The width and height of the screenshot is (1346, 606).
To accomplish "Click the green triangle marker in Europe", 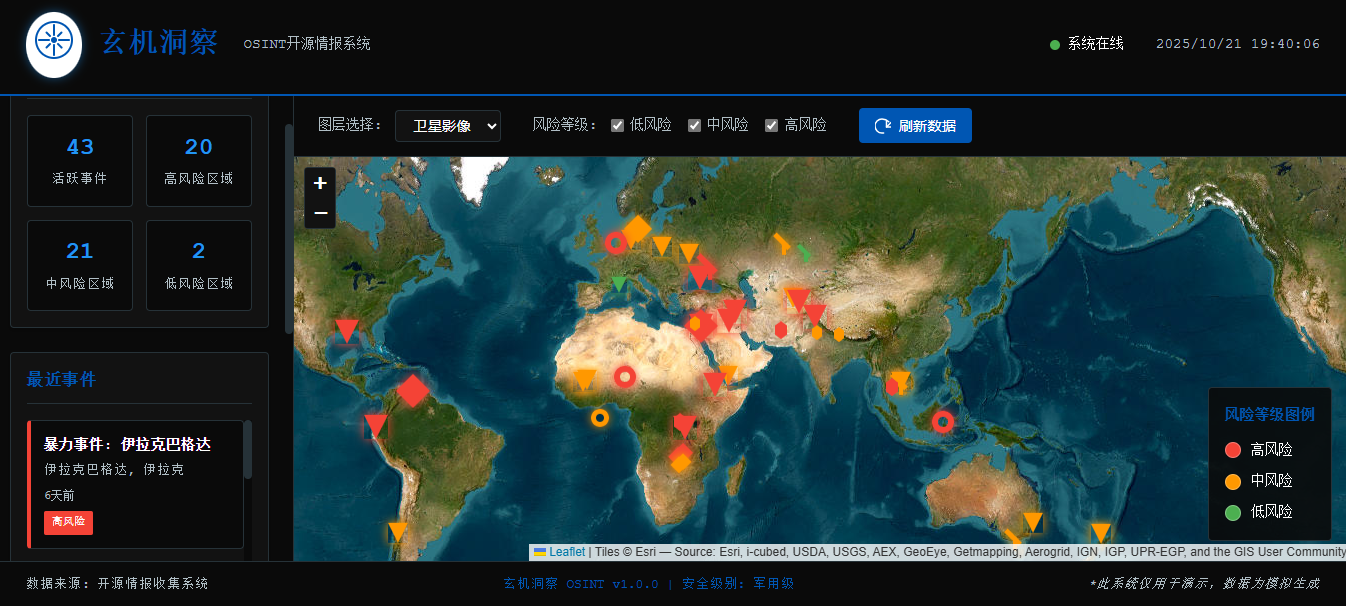I will [619, 284].
